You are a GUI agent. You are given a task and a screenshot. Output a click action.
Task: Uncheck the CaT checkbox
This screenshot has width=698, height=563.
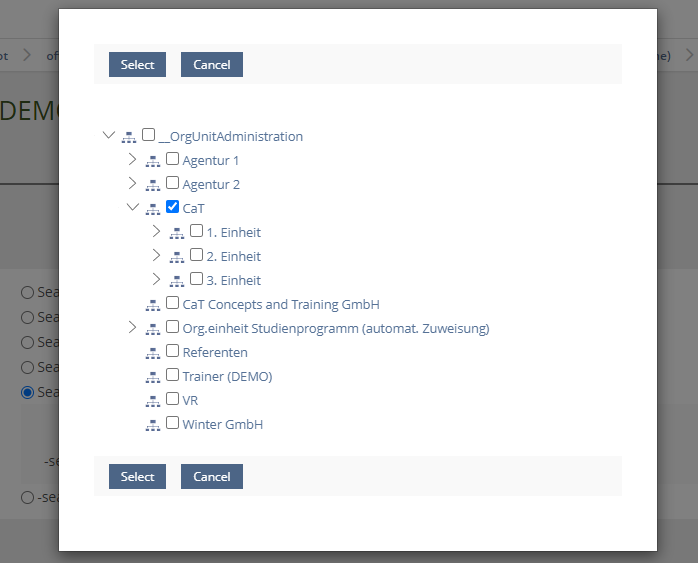pos(173,208)
